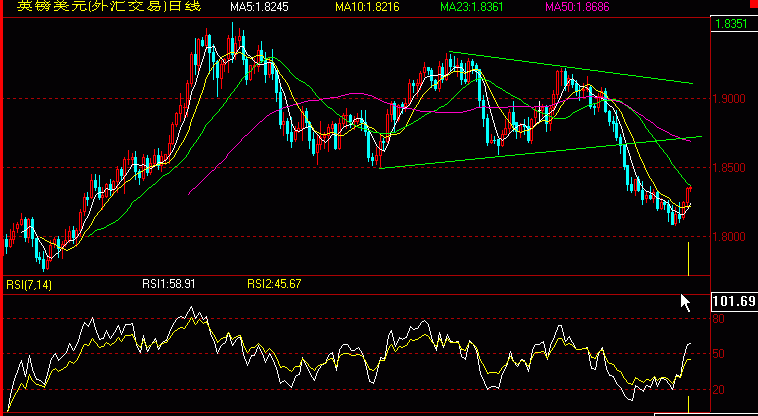
Task: Click the 1.8000 price axis label
Action: click(x=729, y=237)
